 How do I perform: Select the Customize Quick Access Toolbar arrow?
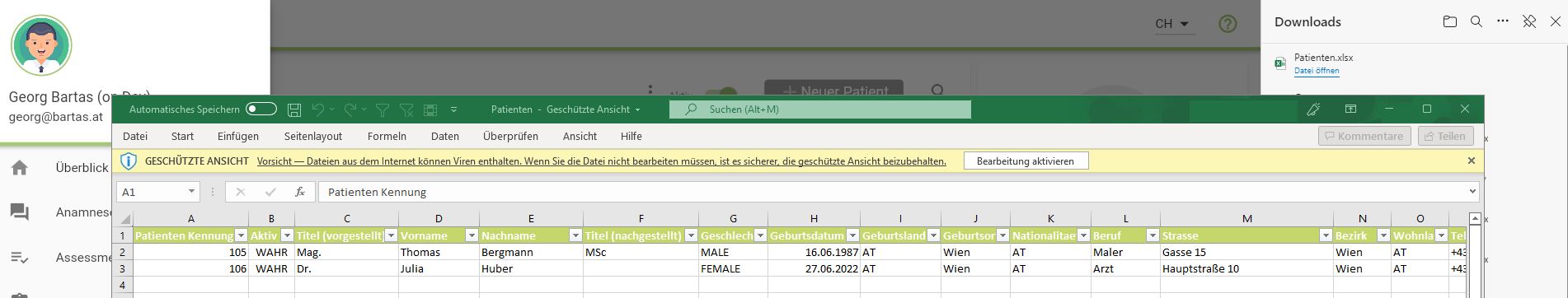(453, 109)
